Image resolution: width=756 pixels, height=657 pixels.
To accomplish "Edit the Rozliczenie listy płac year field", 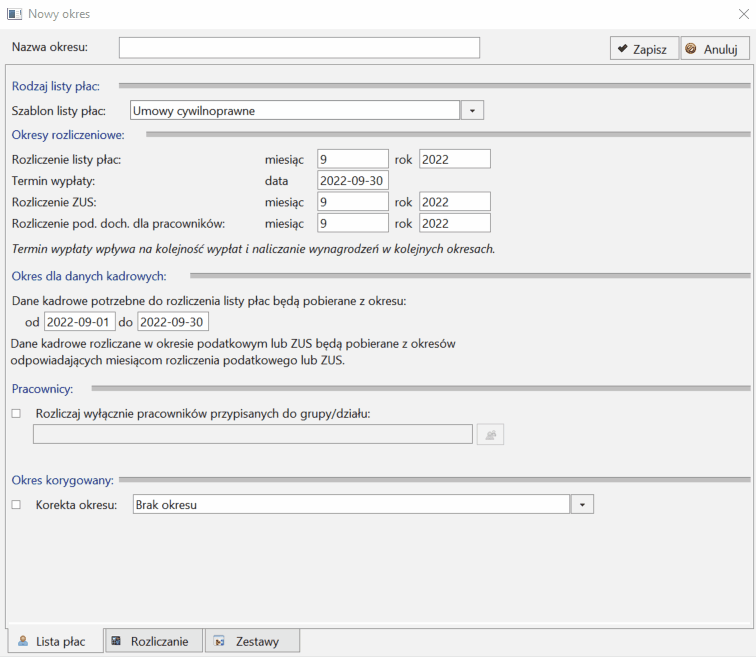I will coord(455,159).
